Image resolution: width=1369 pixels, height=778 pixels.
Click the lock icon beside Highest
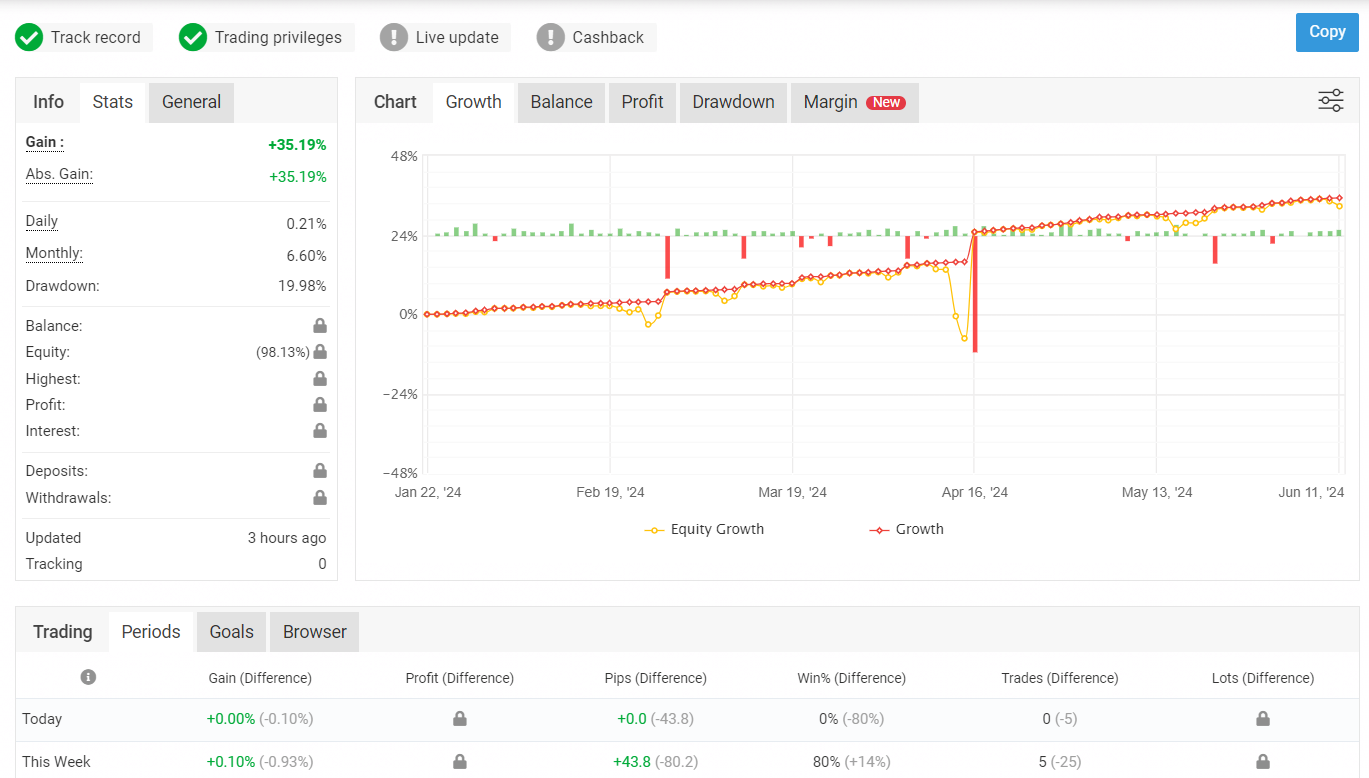point(320,379)
